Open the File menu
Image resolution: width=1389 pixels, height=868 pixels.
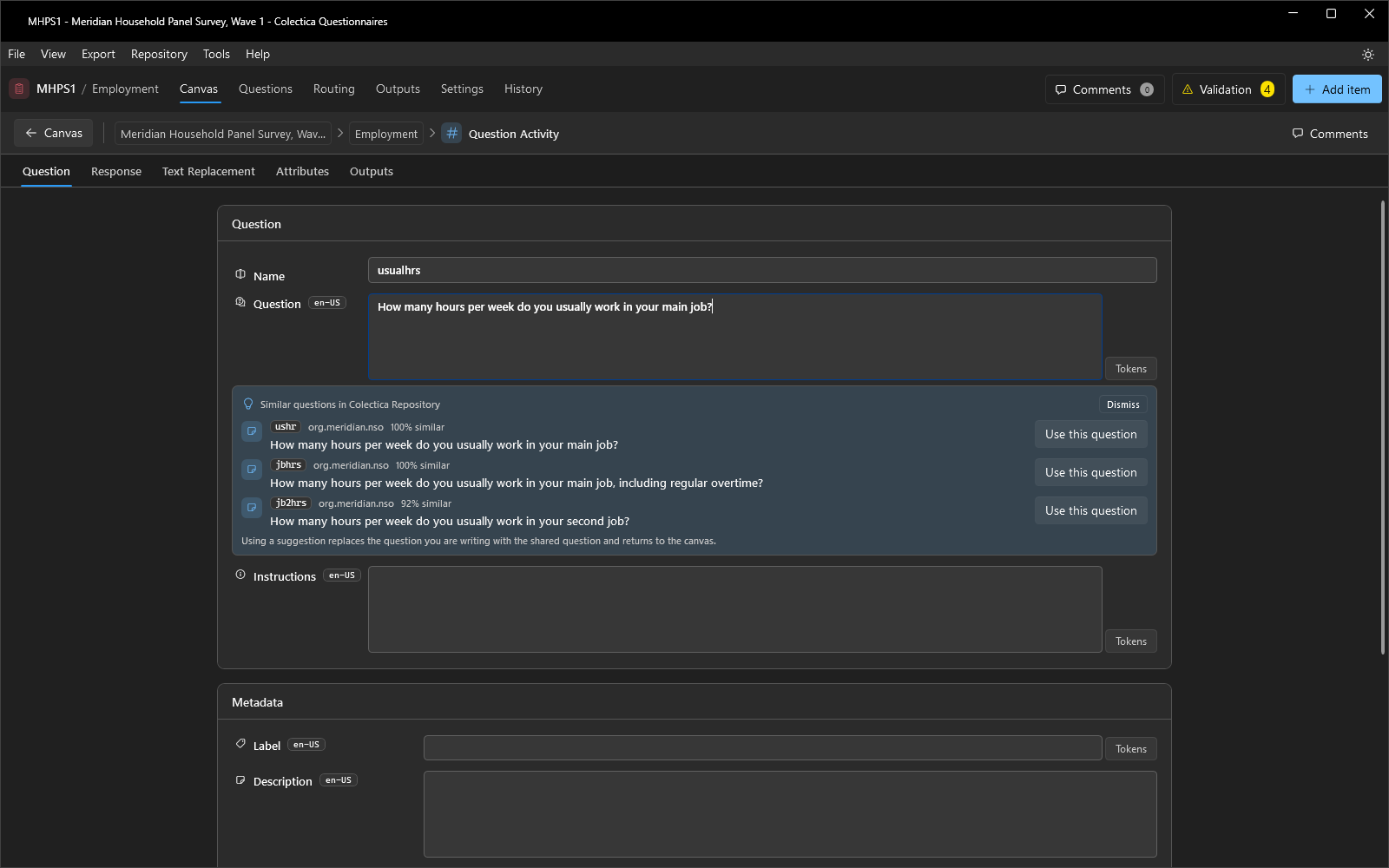(16, 54)
